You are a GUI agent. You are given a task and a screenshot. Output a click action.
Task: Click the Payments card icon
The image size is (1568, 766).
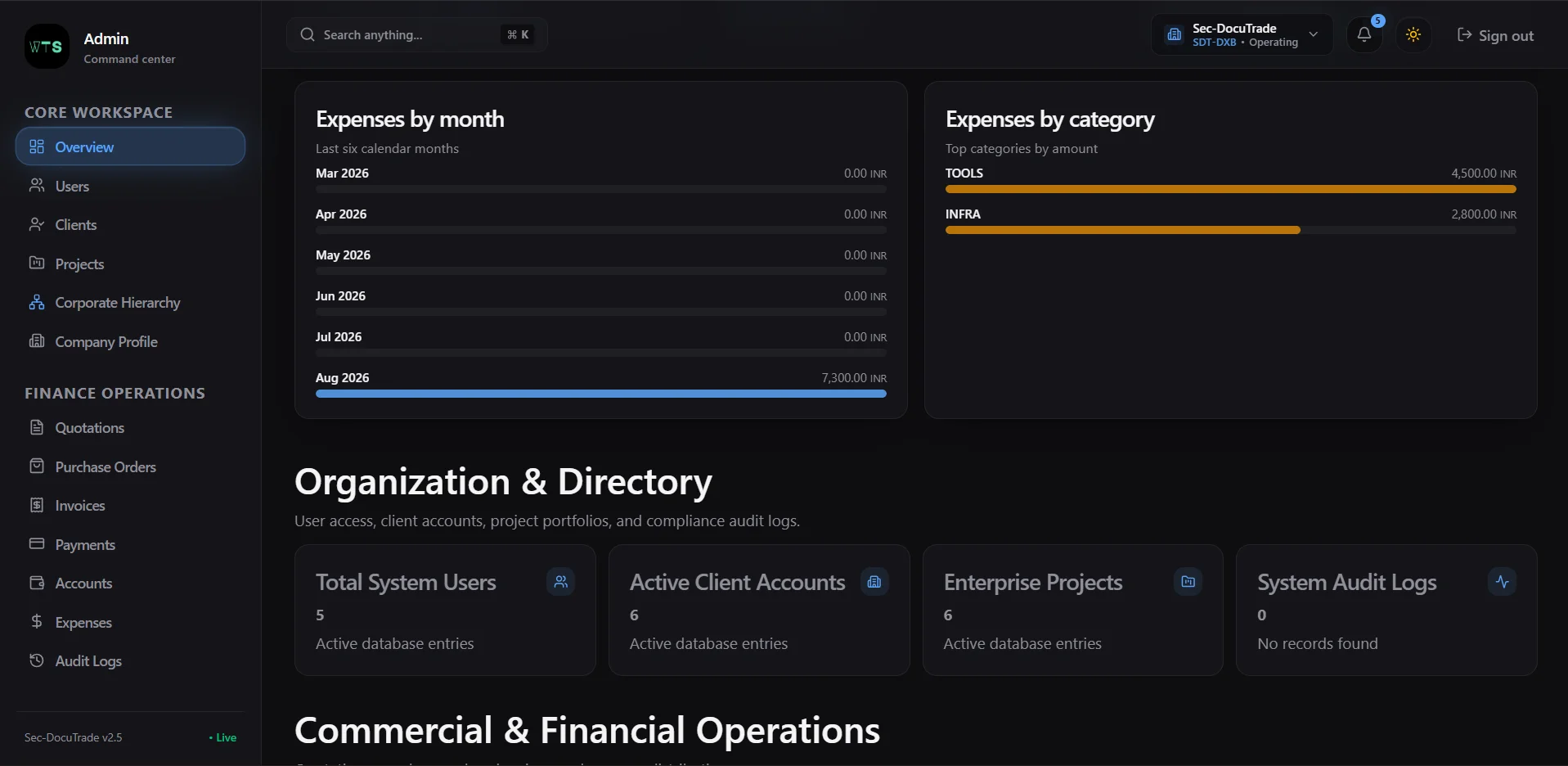(37, 544)
